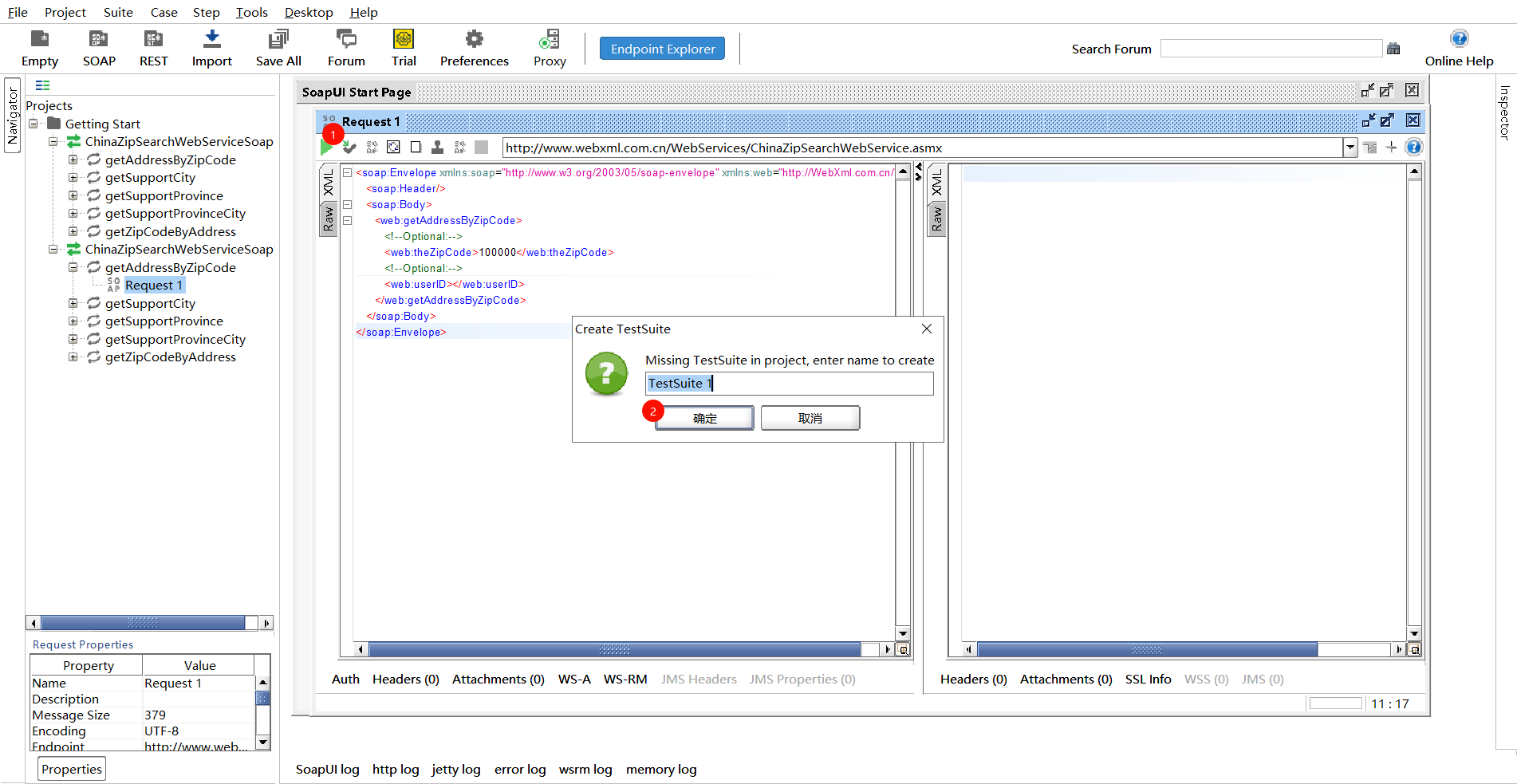
Task: Click the endpoint URL field
Action: click(923, 148)
